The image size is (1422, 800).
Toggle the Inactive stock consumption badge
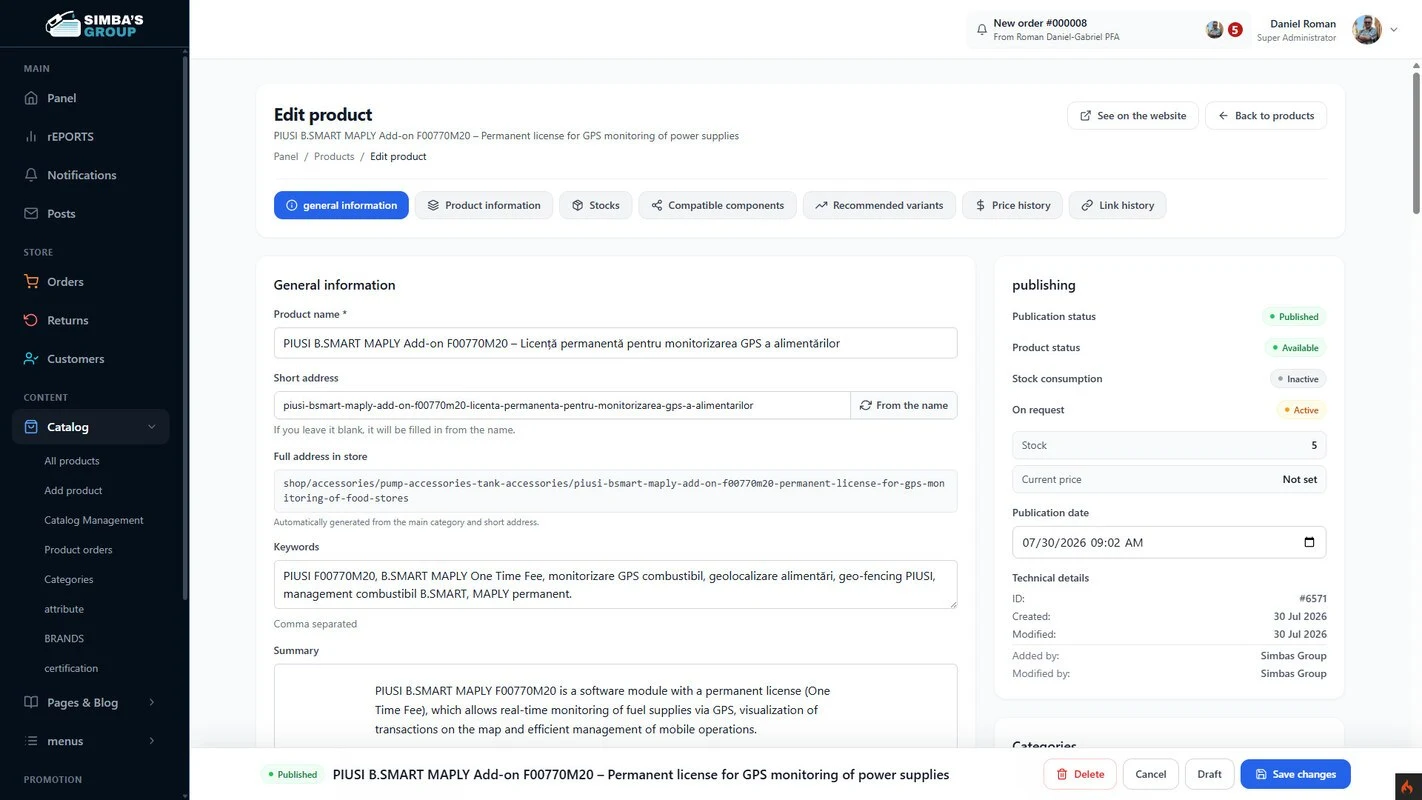tap(1298, 379)
